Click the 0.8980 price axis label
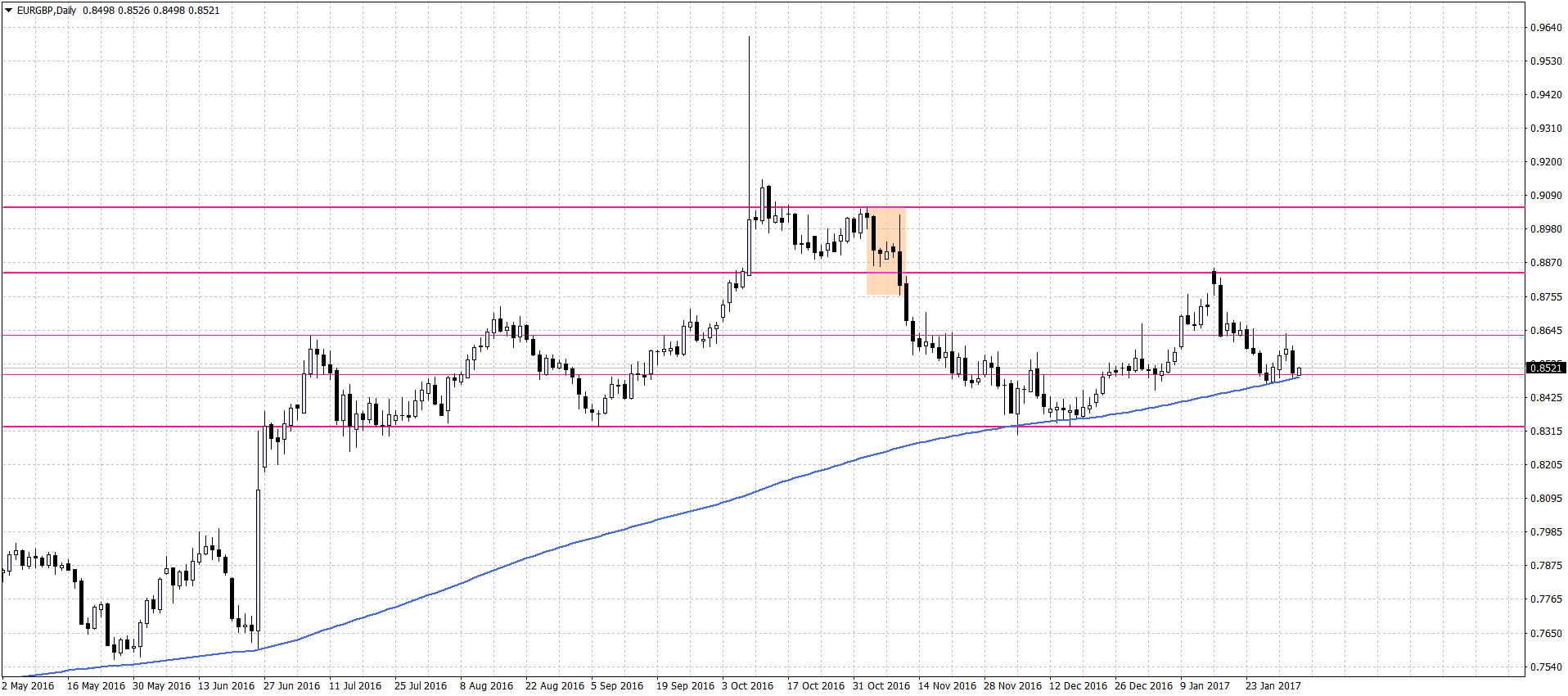The width and height of the screenshot is (1568, 696). 1546,229
